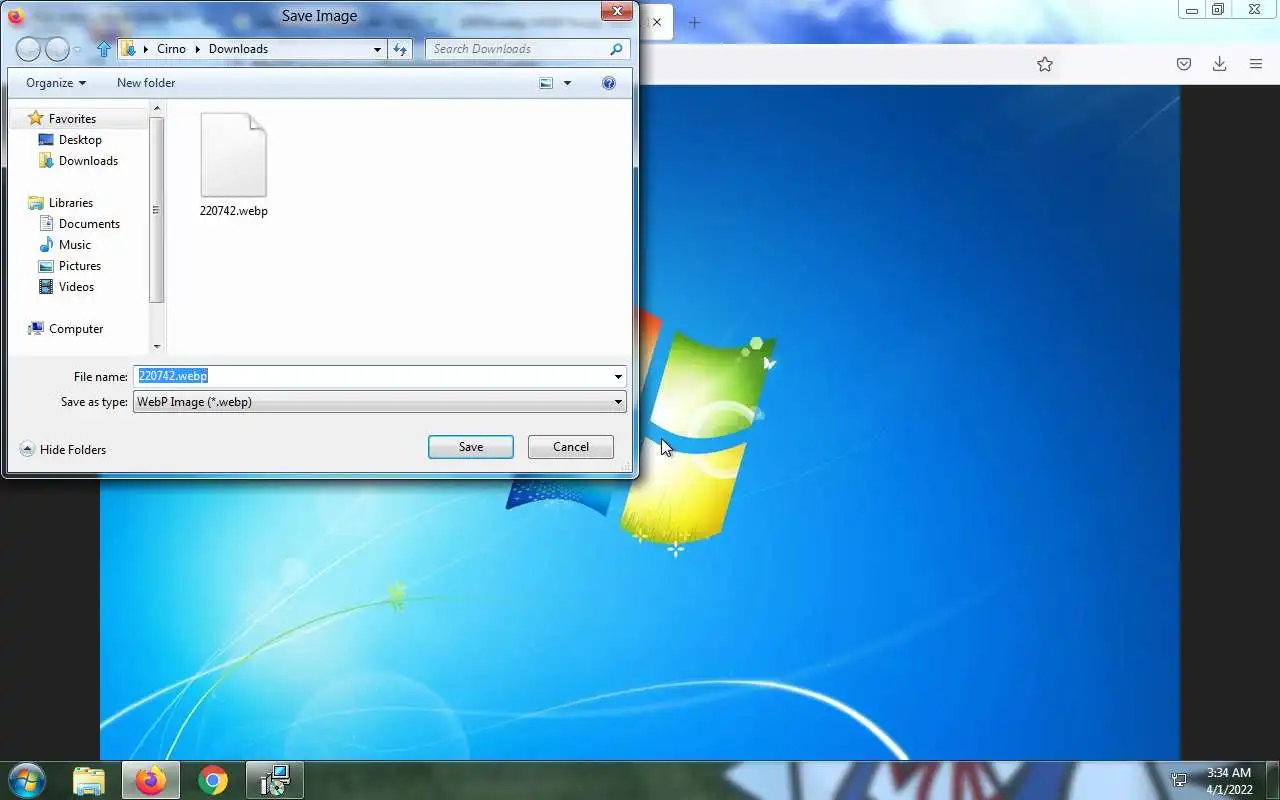Screen dimensions: 1280x800
Task: Open Windows Explorer from the taskbar
Action: tap(89, 780)
